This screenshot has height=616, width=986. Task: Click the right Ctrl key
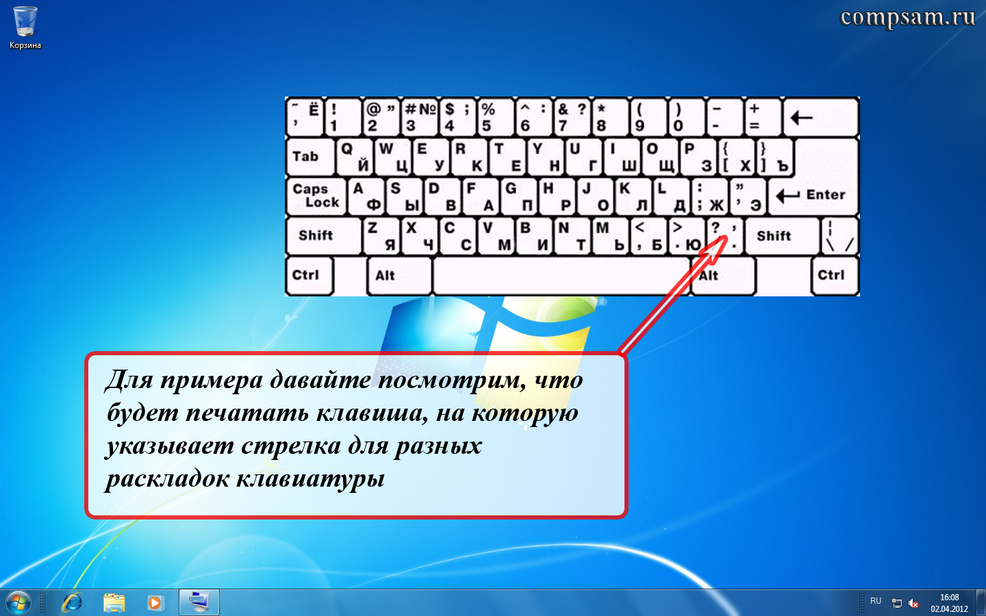(834, 275)
